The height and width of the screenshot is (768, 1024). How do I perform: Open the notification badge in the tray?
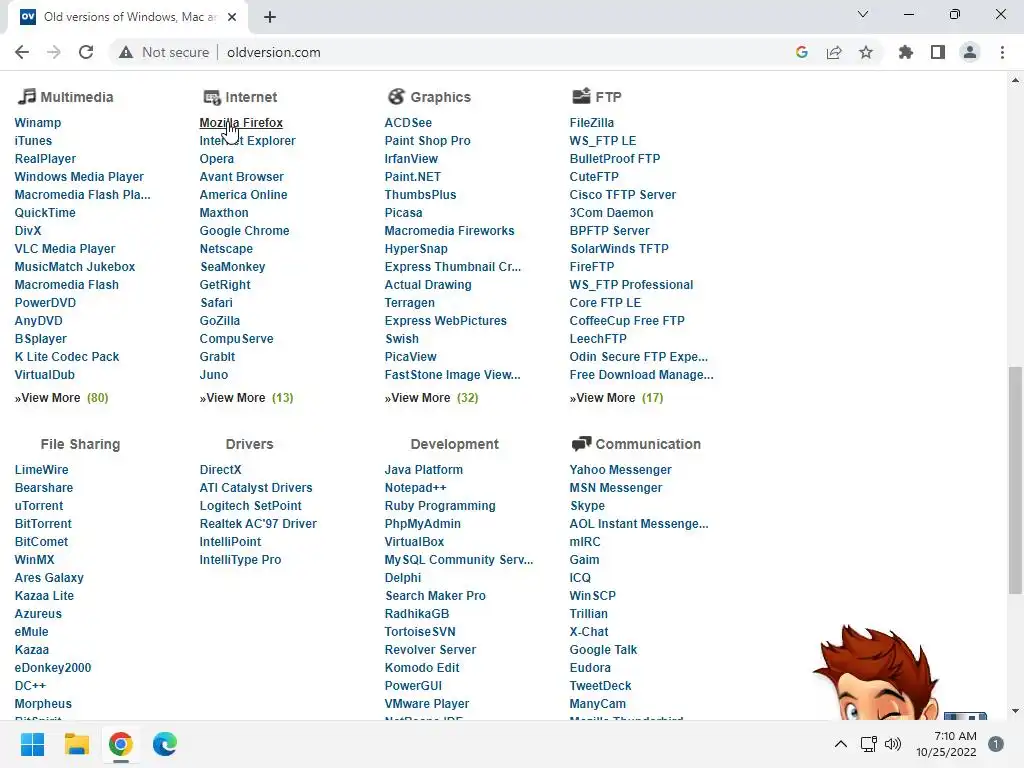point(996,744)
